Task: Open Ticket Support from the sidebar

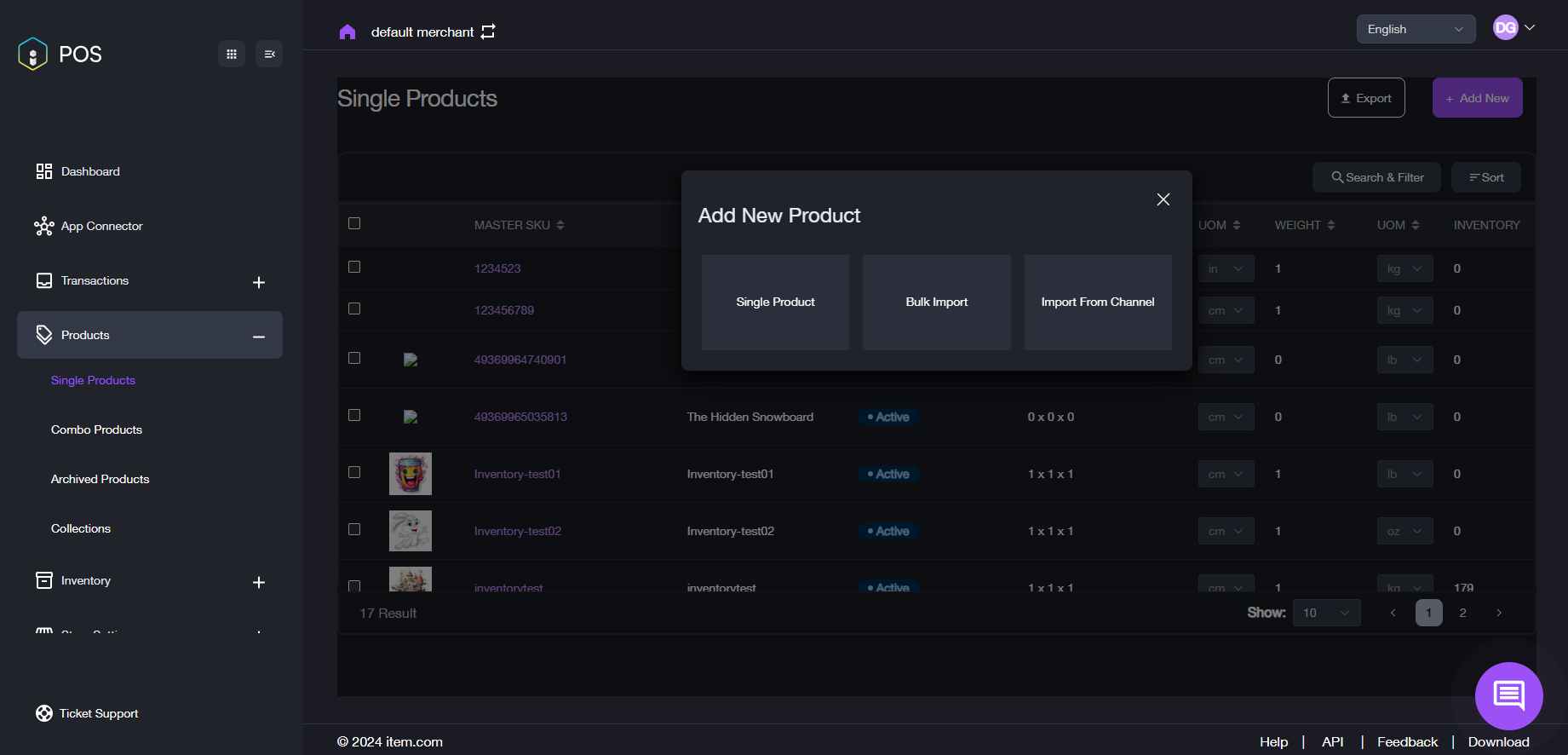Action: [x=87, y=713]
